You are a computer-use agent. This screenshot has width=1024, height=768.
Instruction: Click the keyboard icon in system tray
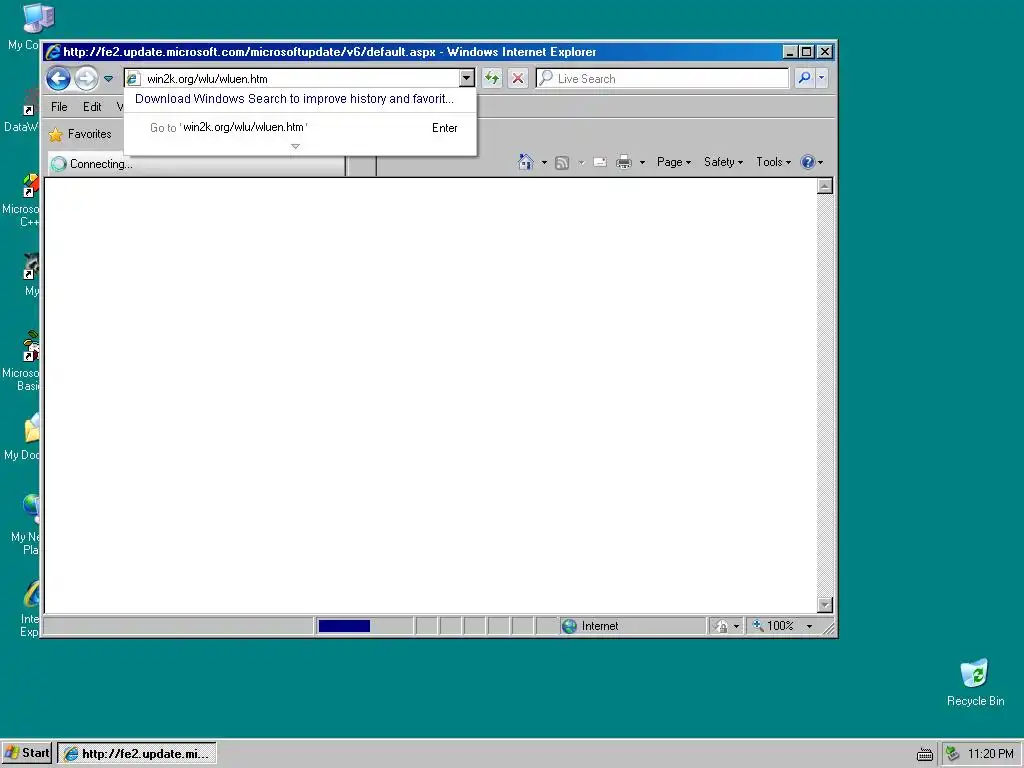tap(925, 754)
